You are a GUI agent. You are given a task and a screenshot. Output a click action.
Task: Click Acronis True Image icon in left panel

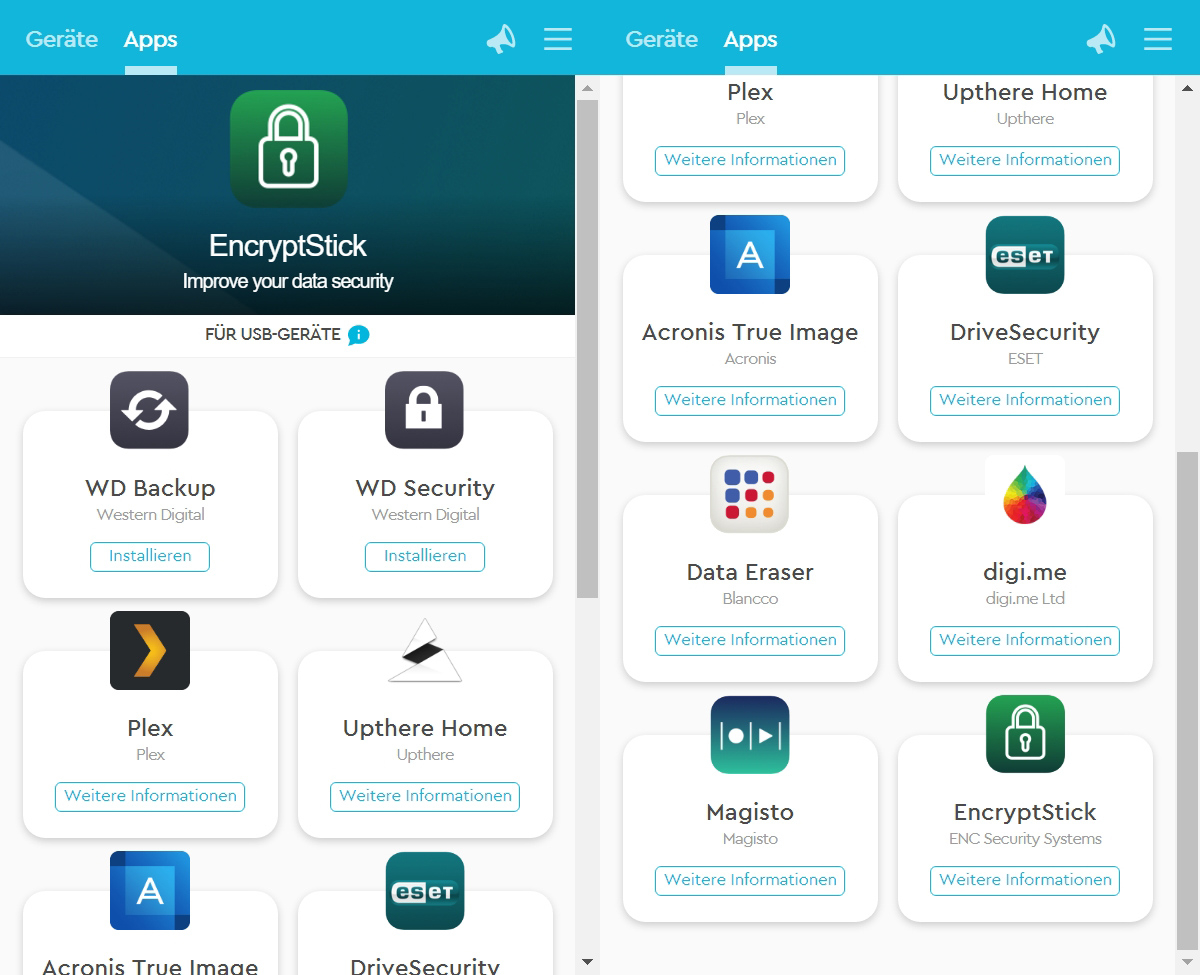pyautogui.click(x=150, y=890)
